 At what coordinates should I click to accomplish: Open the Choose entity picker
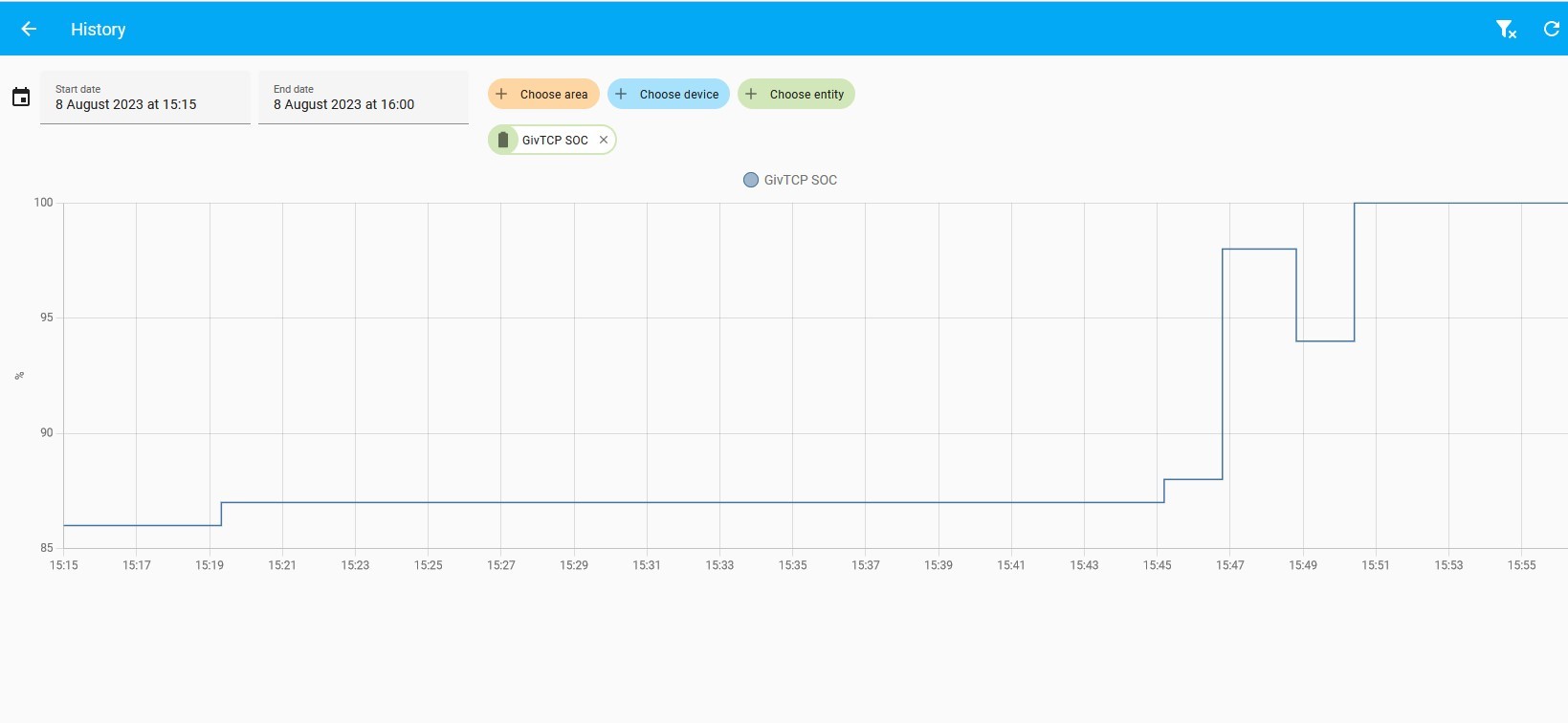pos(796,94)
